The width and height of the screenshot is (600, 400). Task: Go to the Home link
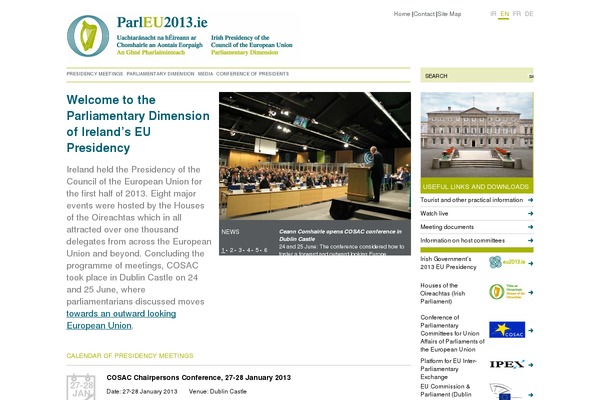click(402, 14)
